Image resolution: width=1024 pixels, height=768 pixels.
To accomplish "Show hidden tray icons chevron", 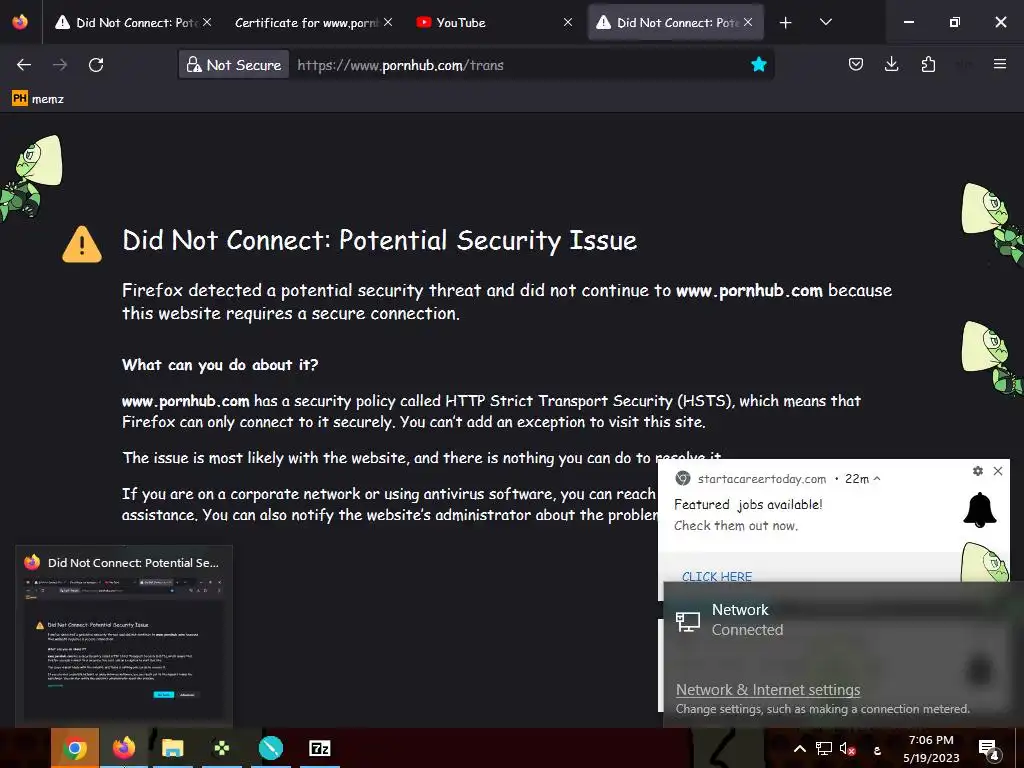I will coord(799,749).
